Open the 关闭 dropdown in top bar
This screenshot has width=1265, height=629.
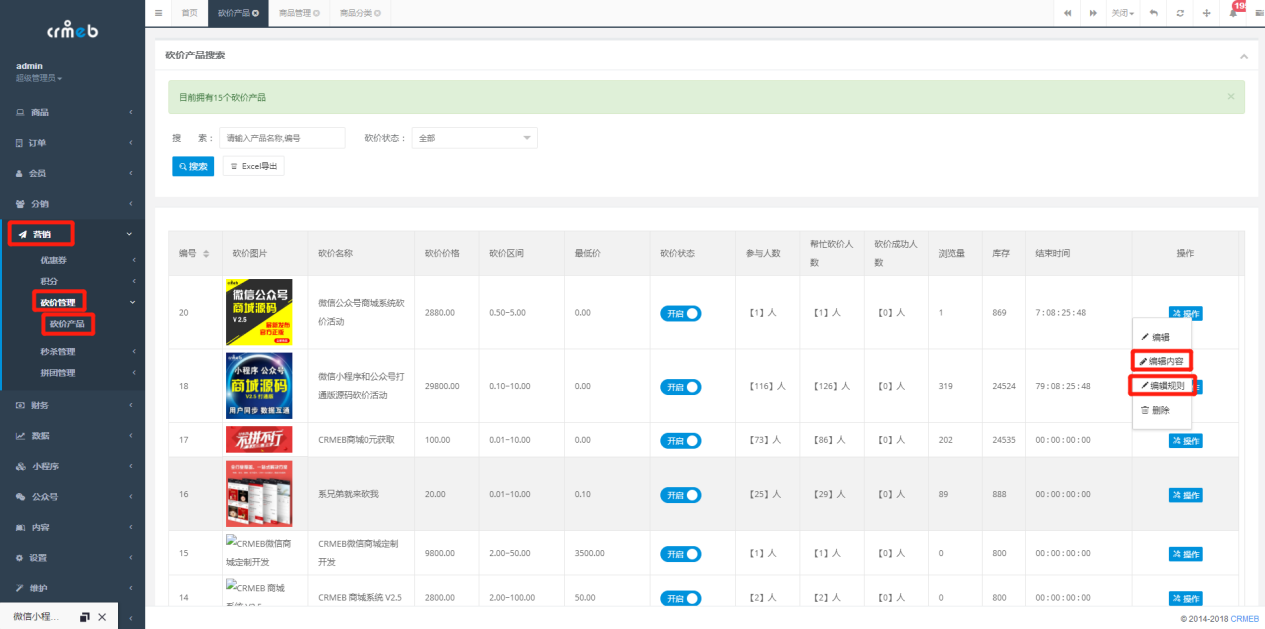(x=1124, y=13)
